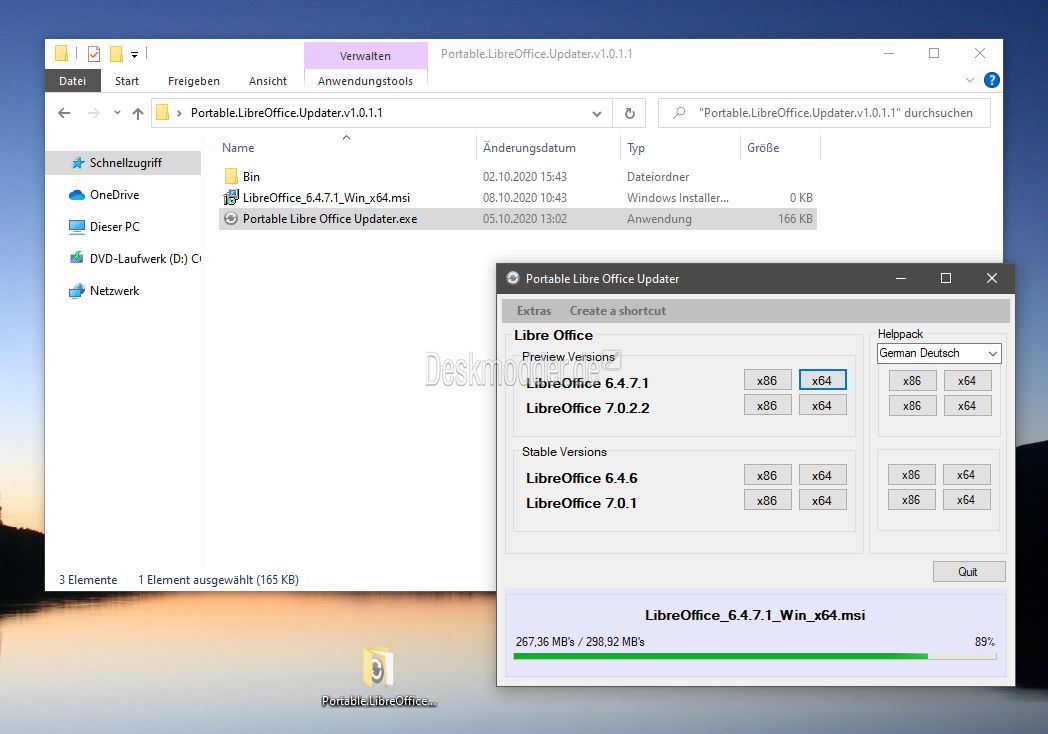The image size is (1048, 734).
Task: Click the Updater title bar app icon
Action: tap(513, 278)
